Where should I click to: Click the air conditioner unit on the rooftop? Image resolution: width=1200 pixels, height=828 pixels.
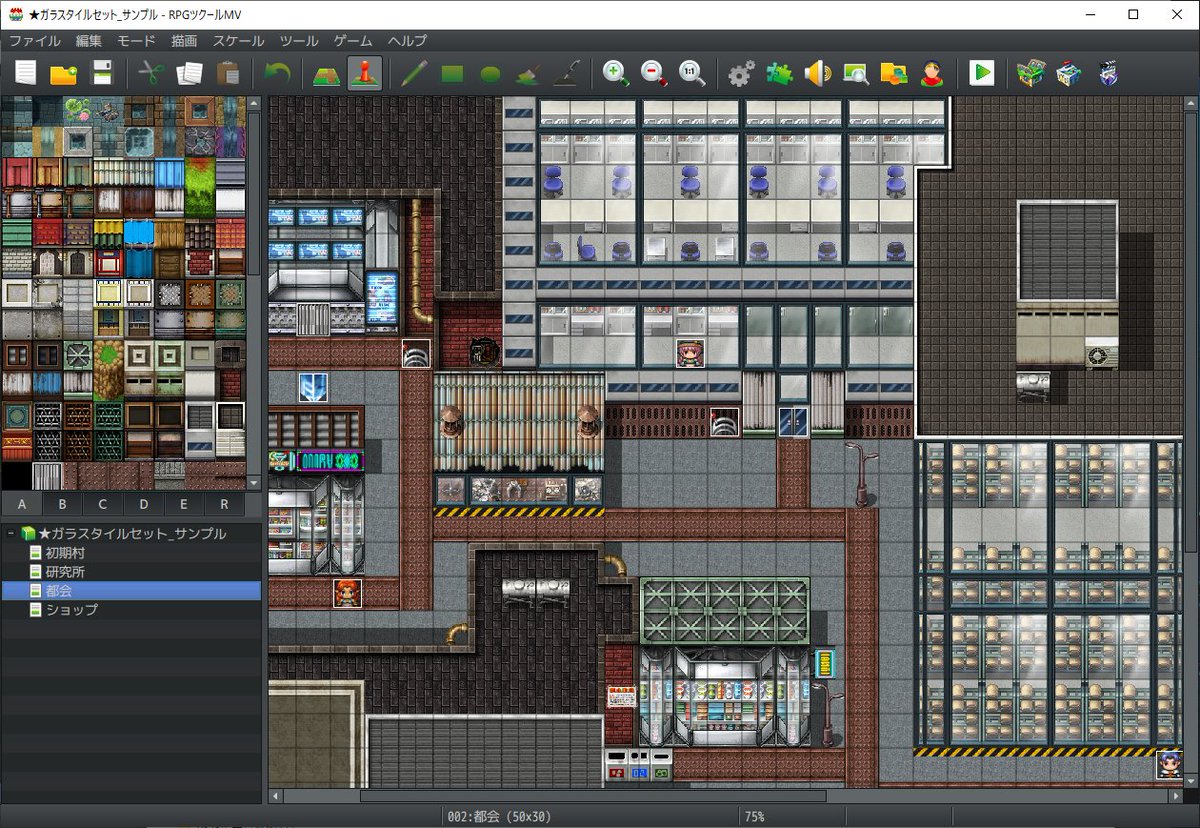(1101, 355)
